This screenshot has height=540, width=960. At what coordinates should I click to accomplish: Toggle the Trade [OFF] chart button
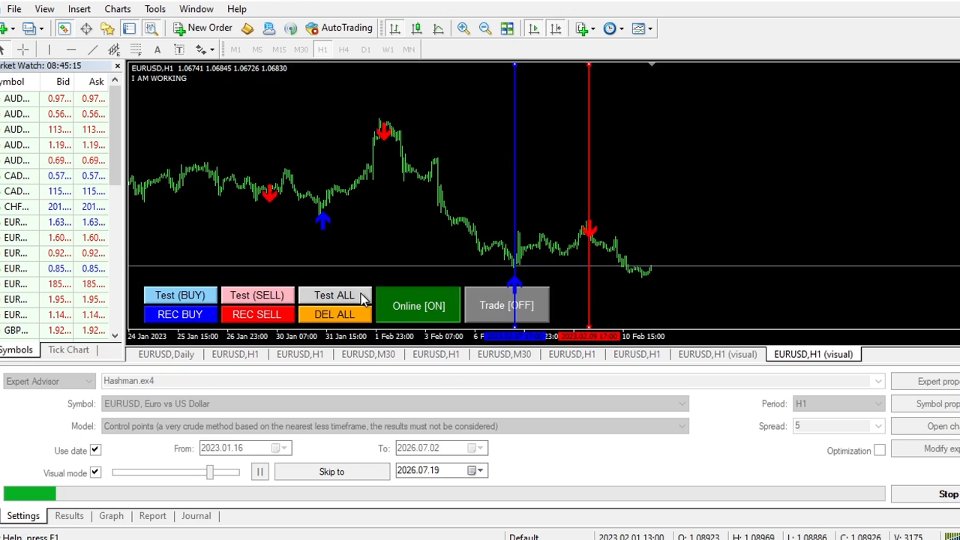(507, 305)
